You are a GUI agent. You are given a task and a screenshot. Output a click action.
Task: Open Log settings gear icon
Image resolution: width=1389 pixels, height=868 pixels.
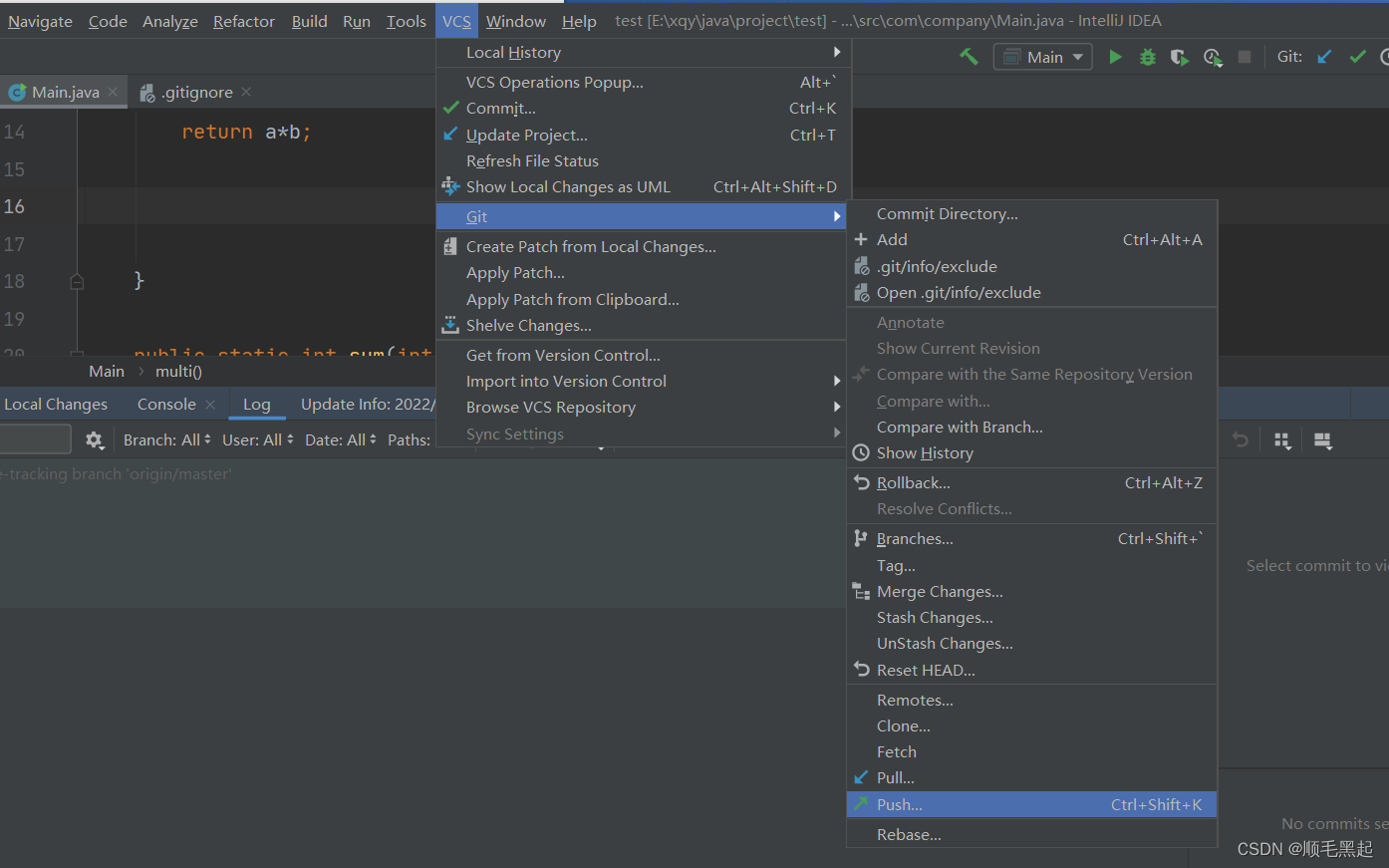94,439
